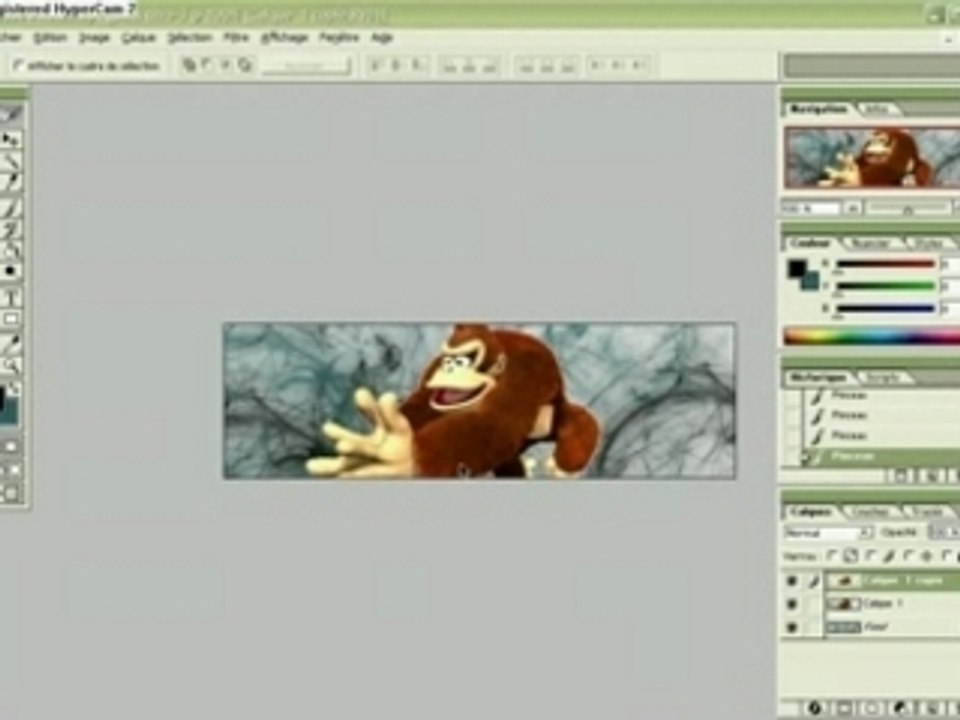Select the History Brush tool
The width and height of the screenshot is (960, 720).
pos(10,230)
